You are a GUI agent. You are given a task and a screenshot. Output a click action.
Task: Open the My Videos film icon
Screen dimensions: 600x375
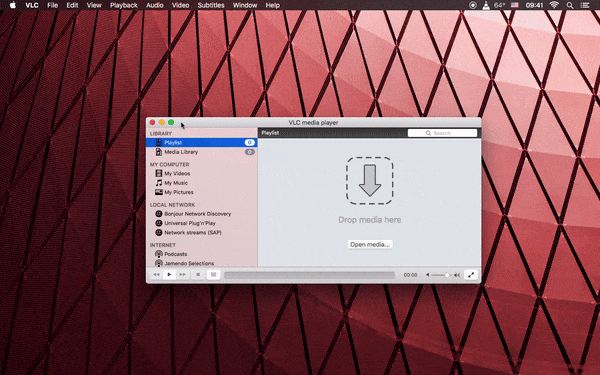[159, 173]
